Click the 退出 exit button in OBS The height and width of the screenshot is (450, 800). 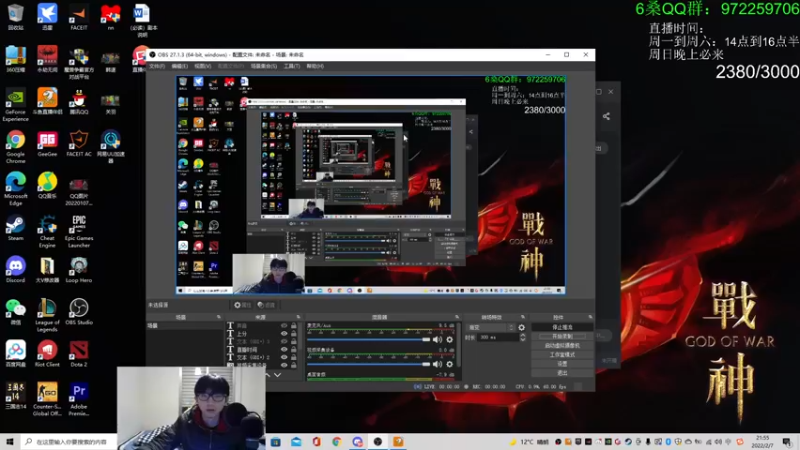pyautogui.click(x=562, y=373)
